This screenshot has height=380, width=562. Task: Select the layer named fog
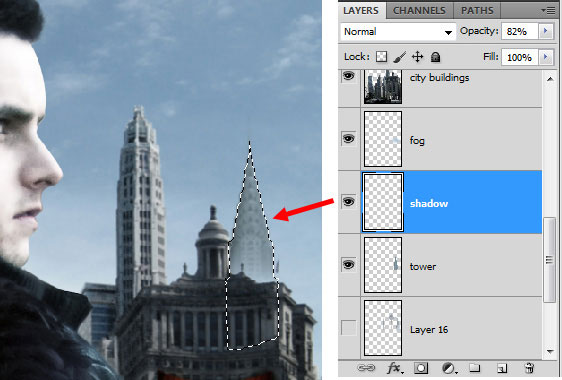(417, 141)
